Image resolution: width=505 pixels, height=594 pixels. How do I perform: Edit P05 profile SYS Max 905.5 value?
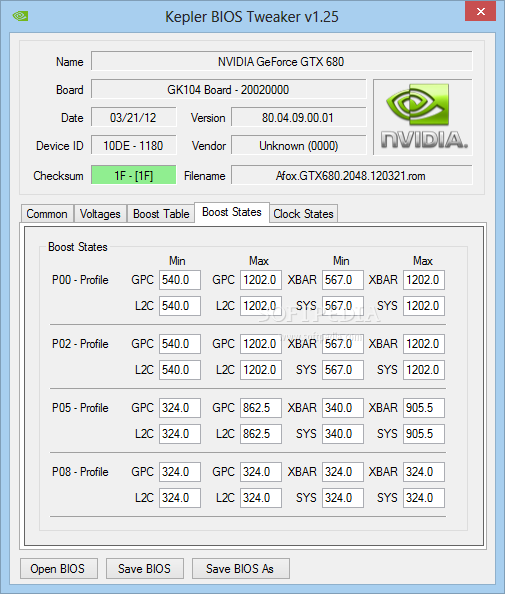click(424, 434)
